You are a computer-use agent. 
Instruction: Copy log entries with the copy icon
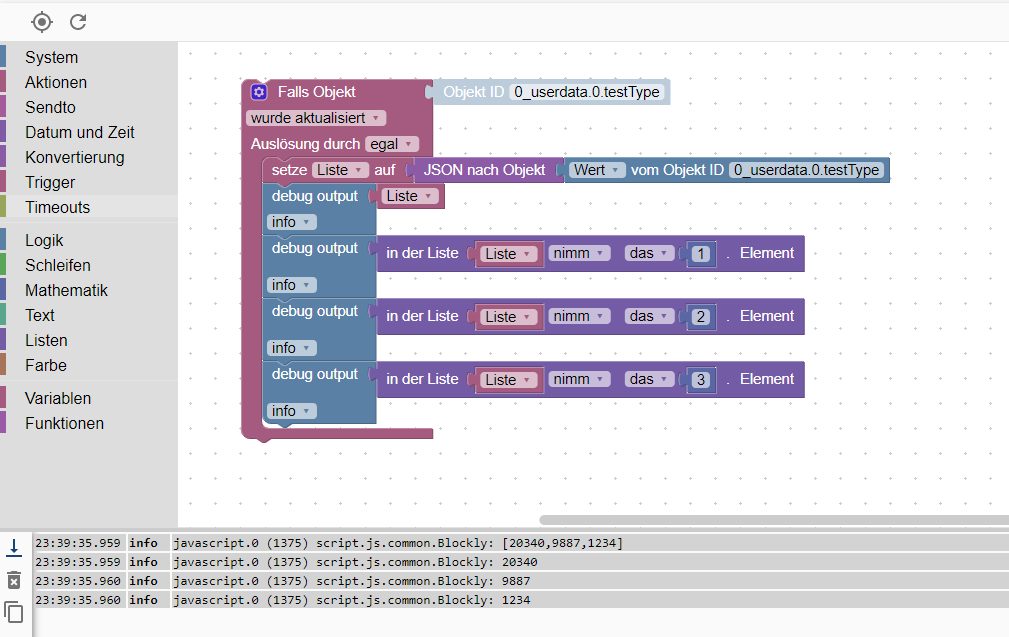click(14, 612)
